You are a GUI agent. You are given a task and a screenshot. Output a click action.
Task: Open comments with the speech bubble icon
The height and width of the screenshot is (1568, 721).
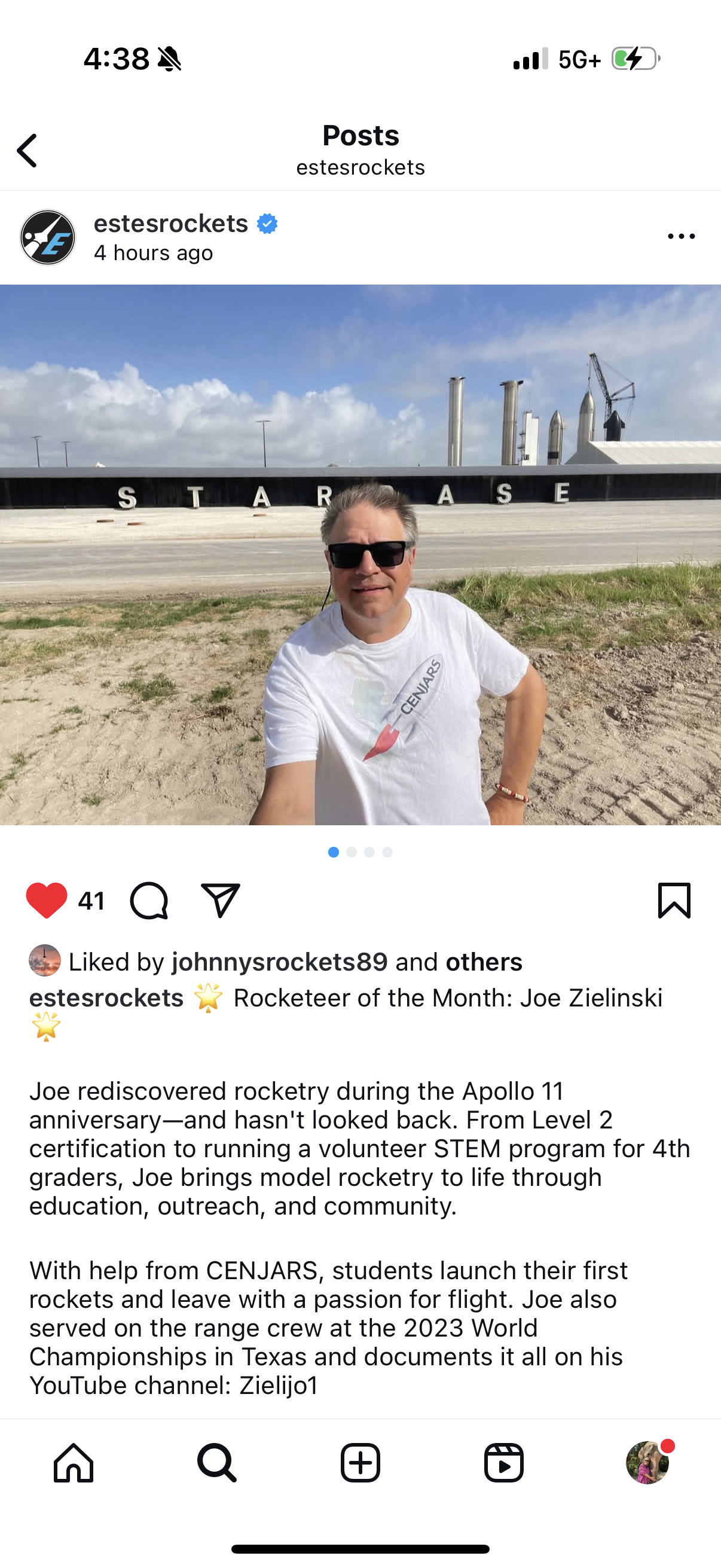click(149, 900)
